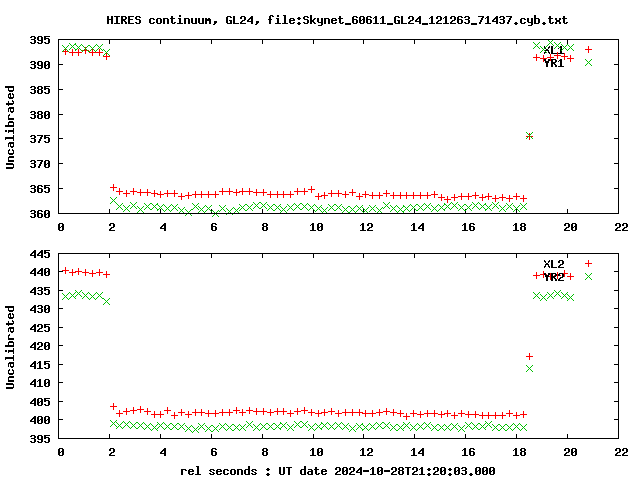Click the 18 tick label under upper plot
This screenshot has width=640, height=480.
click(519, 227)
